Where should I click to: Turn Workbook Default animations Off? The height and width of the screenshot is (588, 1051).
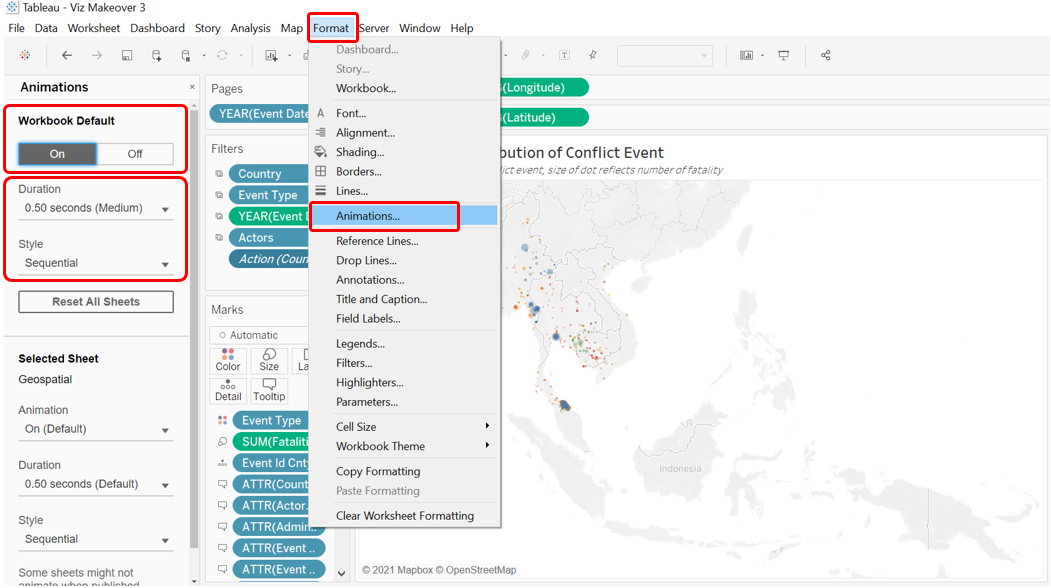(x=135, y=154)
